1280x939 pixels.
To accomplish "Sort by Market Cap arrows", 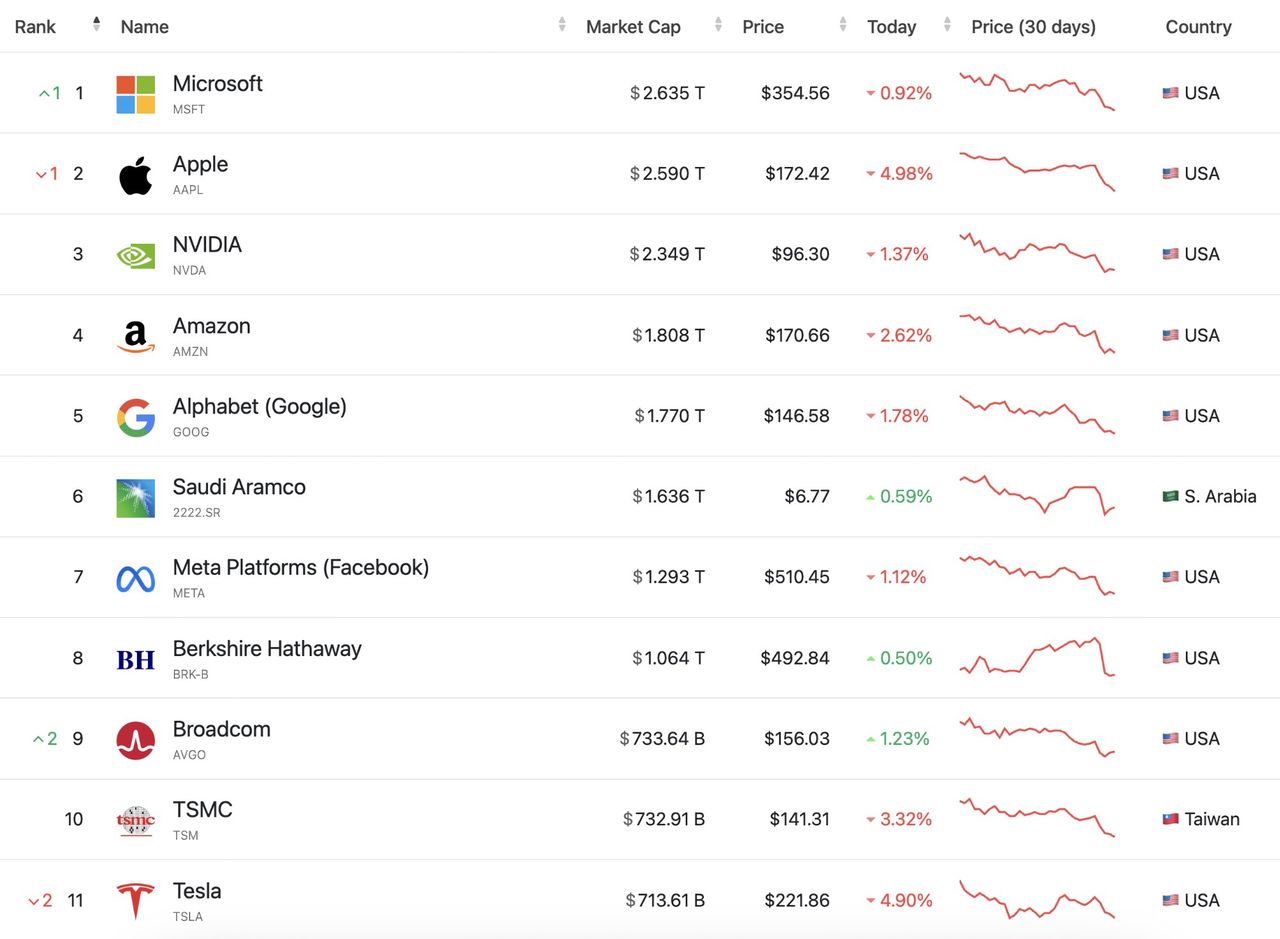I will tap(718, 25).
